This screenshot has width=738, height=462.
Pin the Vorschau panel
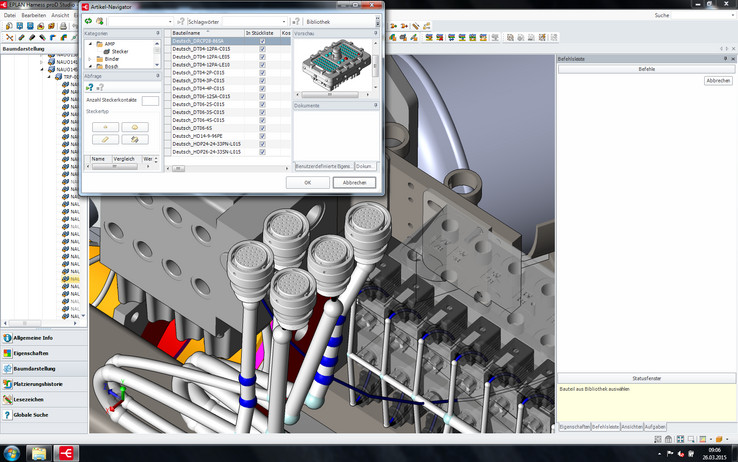click(x=376, y=33)
